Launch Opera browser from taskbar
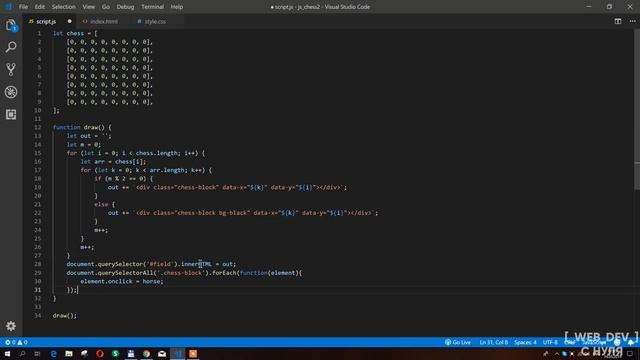 point(100,353)
